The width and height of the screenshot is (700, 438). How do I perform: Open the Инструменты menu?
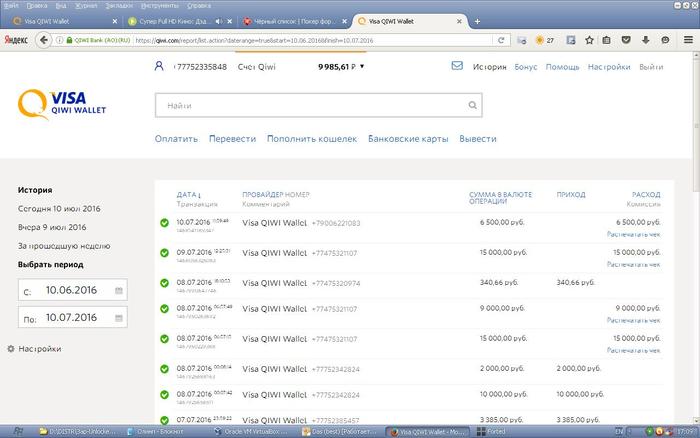coord(159,5)
